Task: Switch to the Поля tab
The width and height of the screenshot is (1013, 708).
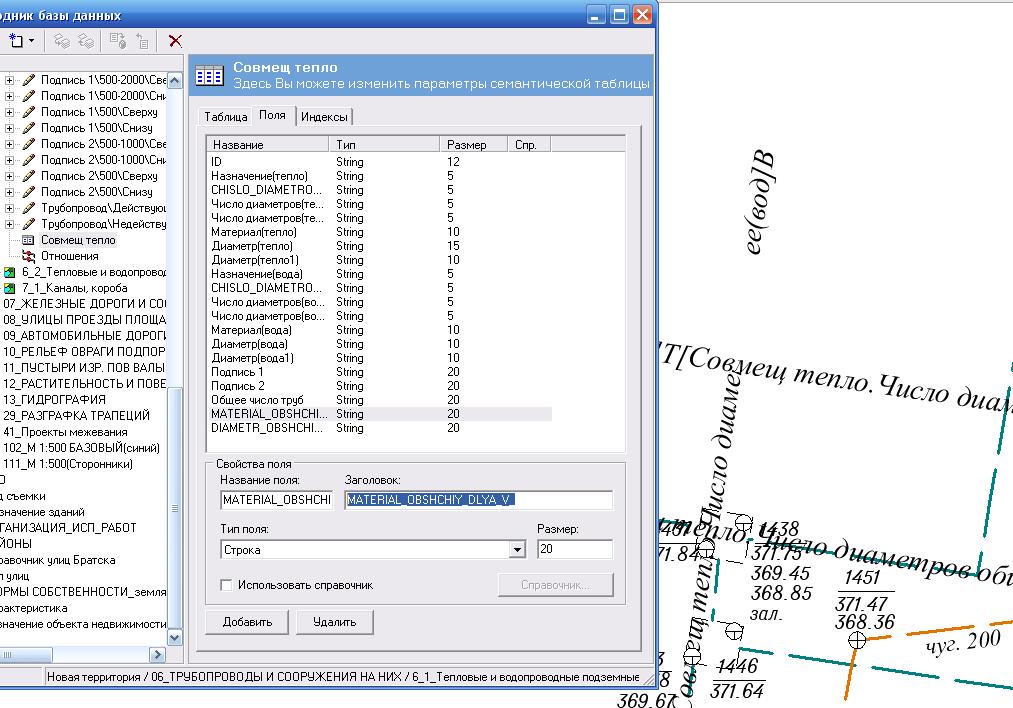Action: 272,115
